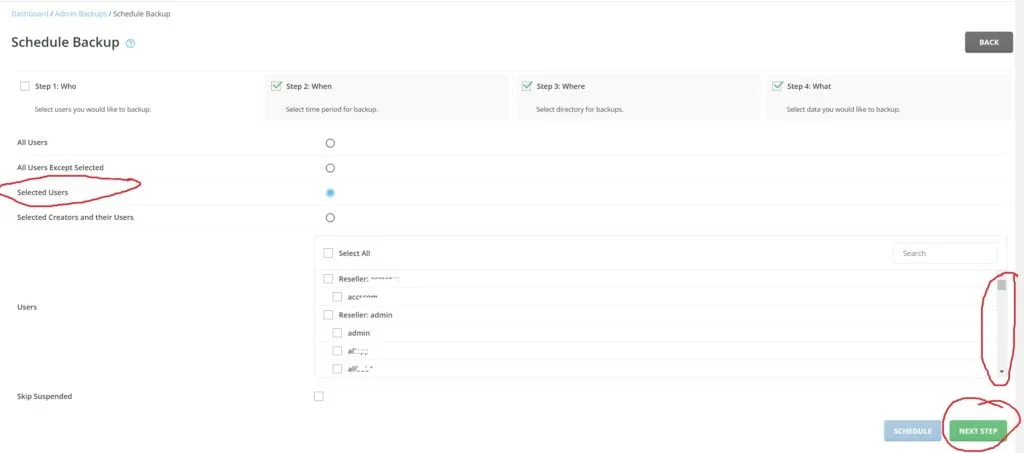This screenshot has height=453, width=1024.
Task: Click the Step 4 What checkmark icon
Action: 777,86
